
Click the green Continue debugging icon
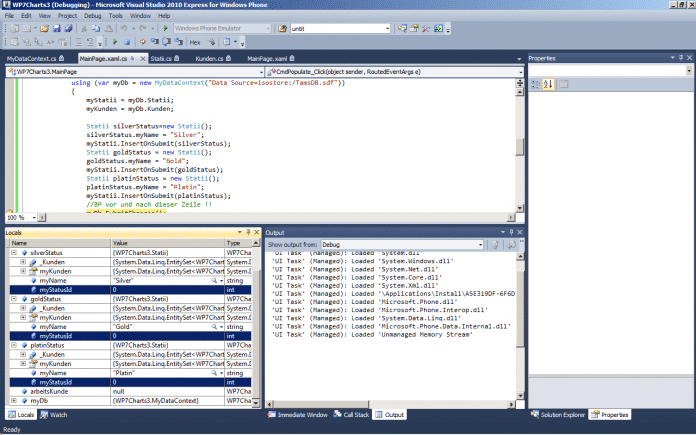coord(115,42)
